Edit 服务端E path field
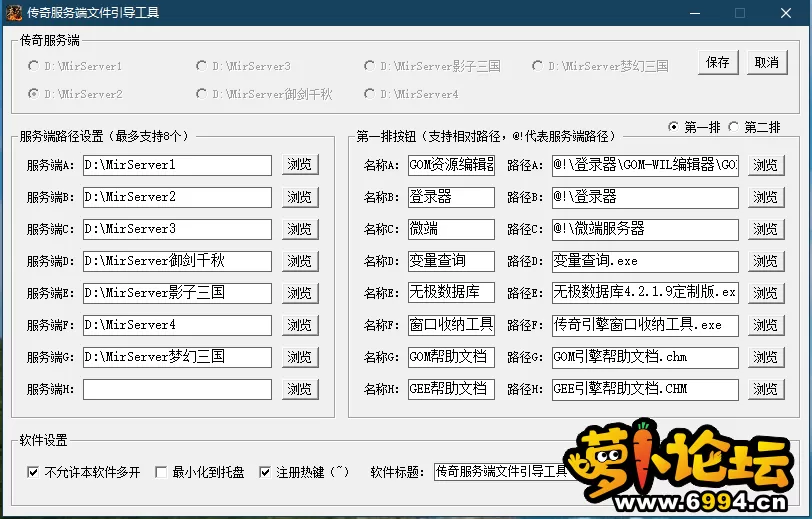Image resolution: width=812 pixels, height=519 pixels. [x=177, y=293]
